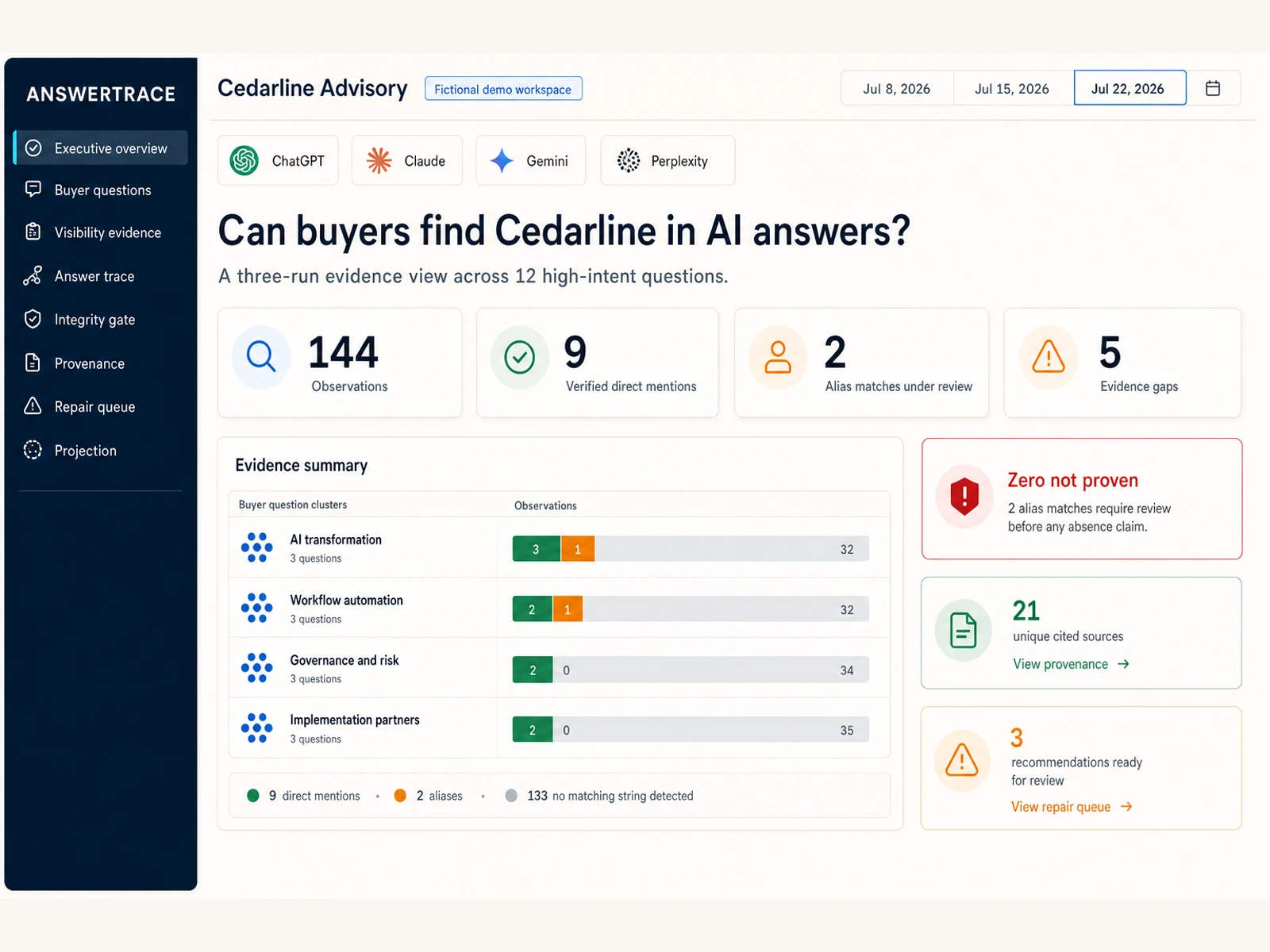Image resolution: width=1270 pixels, height=952 pixels.
Task: Click the Claude starburst logo icon
Action: pyautogui.click(x=379, y=160)
